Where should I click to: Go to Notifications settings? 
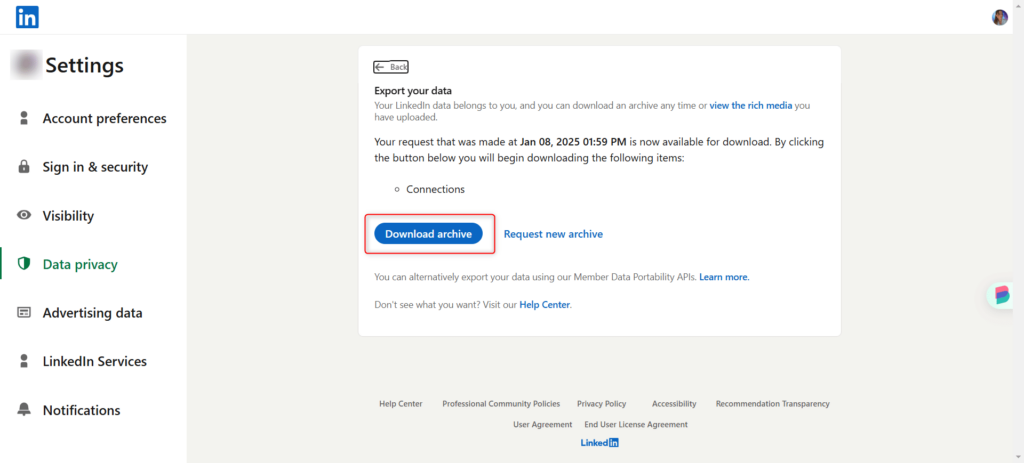pos(82,410)
